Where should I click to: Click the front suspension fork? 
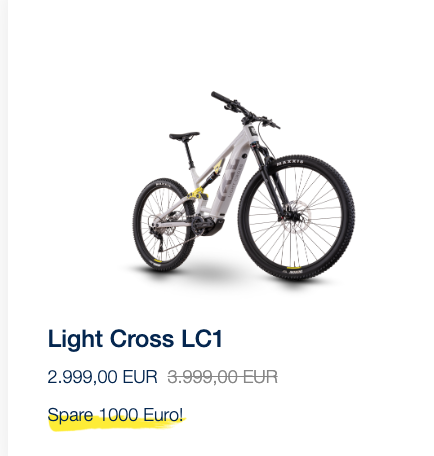point(272,182)
